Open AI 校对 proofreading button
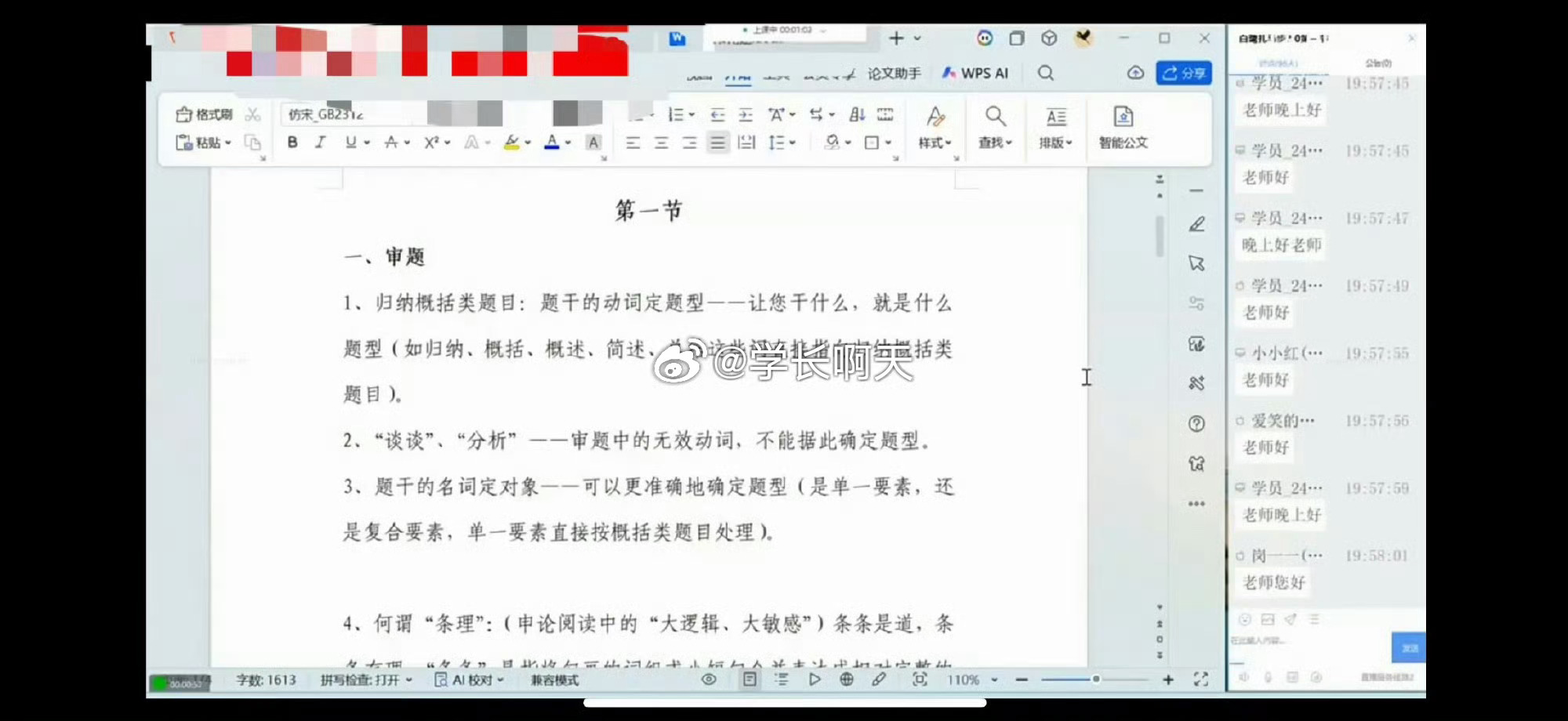 click(x=469, y=679)
